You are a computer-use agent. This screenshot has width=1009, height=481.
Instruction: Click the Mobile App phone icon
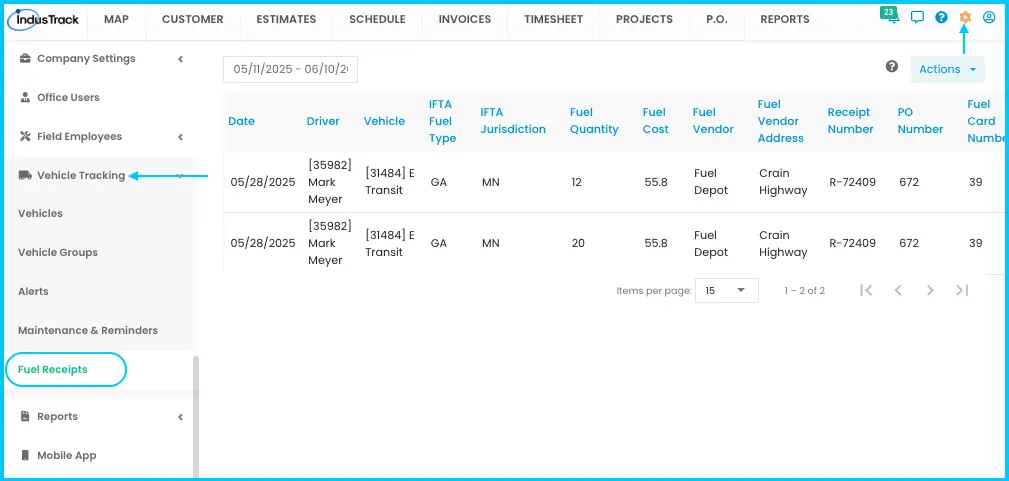click(x=25, y=455)
